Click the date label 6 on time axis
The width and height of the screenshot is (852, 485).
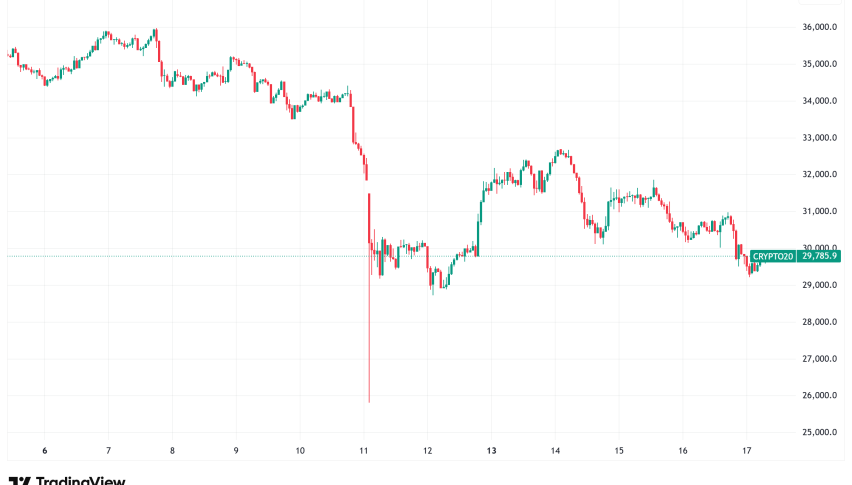[x=45, y=451]
